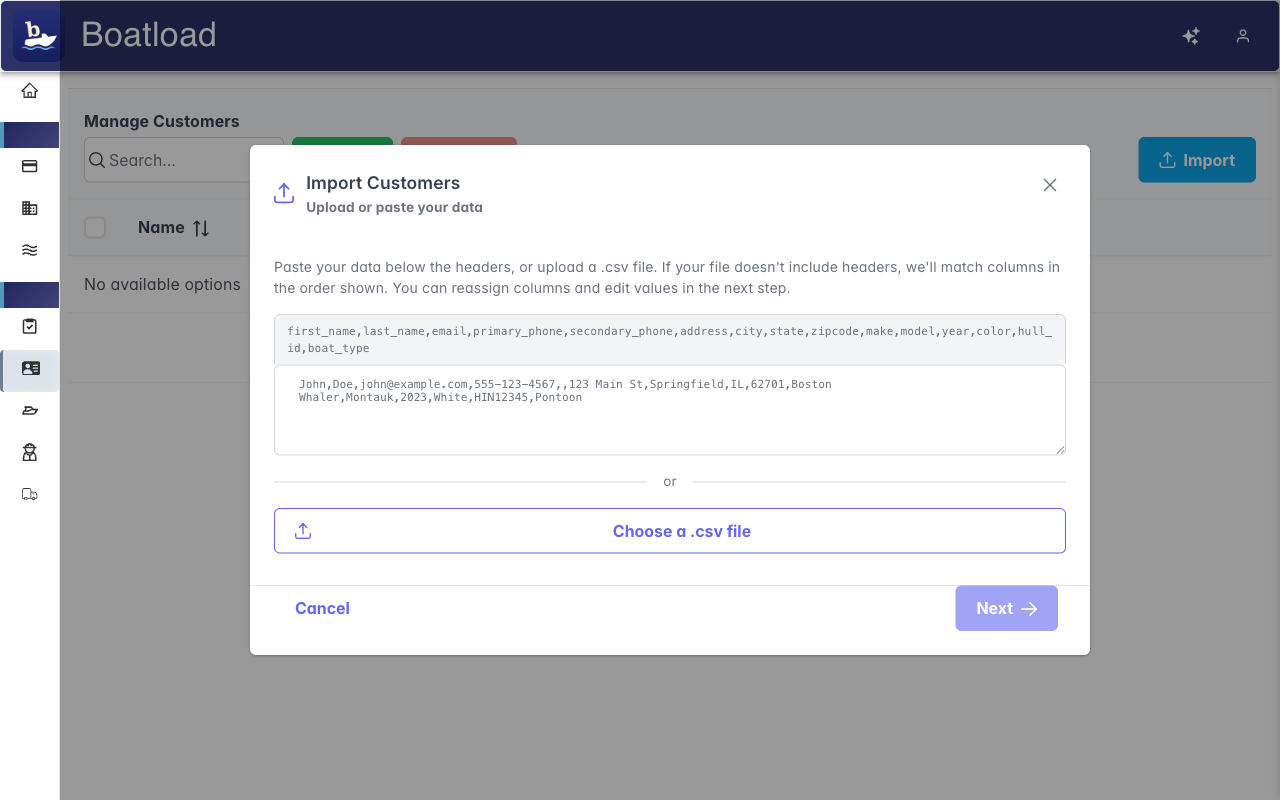Toggle the select-all customers checkbox
The height and width of the screenshot is (800, 1280).
tap(95, 227)
